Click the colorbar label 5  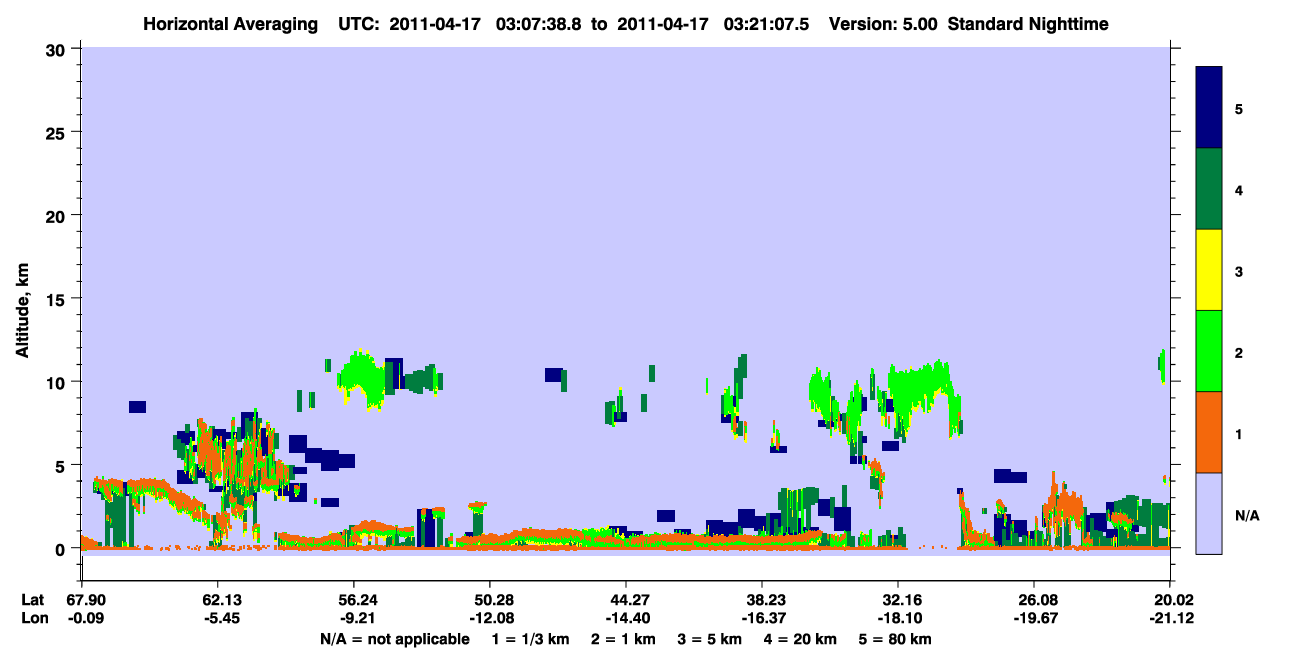click(1239, 108)
